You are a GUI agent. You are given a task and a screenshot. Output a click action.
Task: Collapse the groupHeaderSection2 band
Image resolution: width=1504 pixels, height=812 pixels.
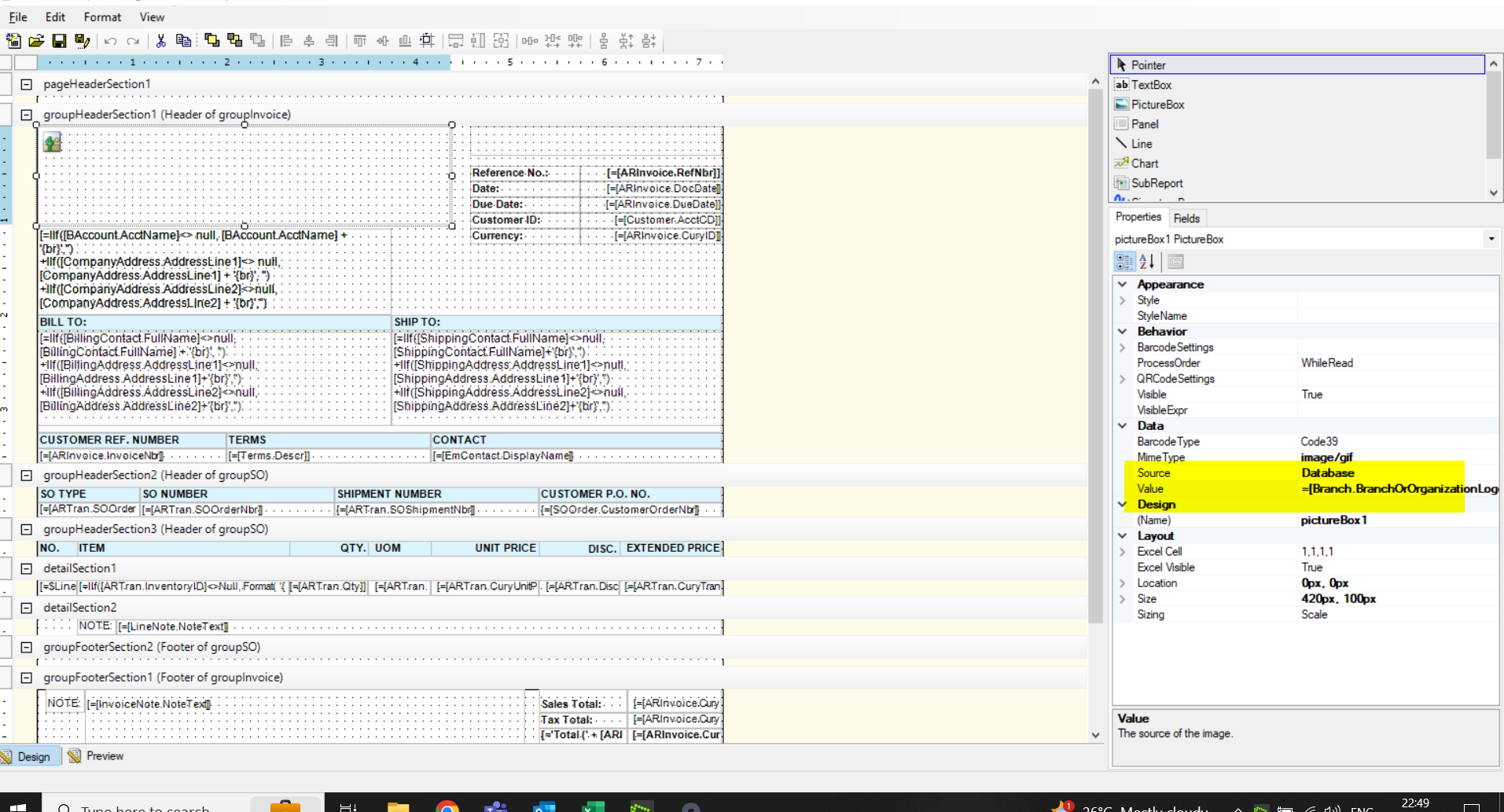tap(26, 476)
